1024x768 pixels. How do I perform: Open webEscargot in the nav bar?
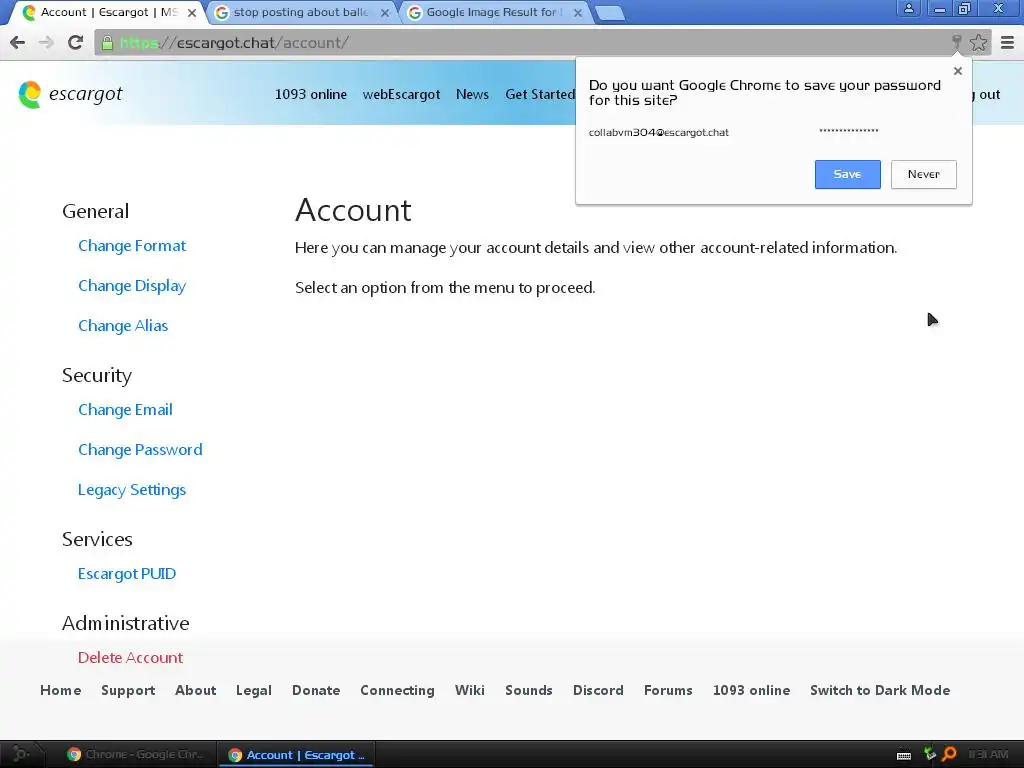tap(402, 94)
